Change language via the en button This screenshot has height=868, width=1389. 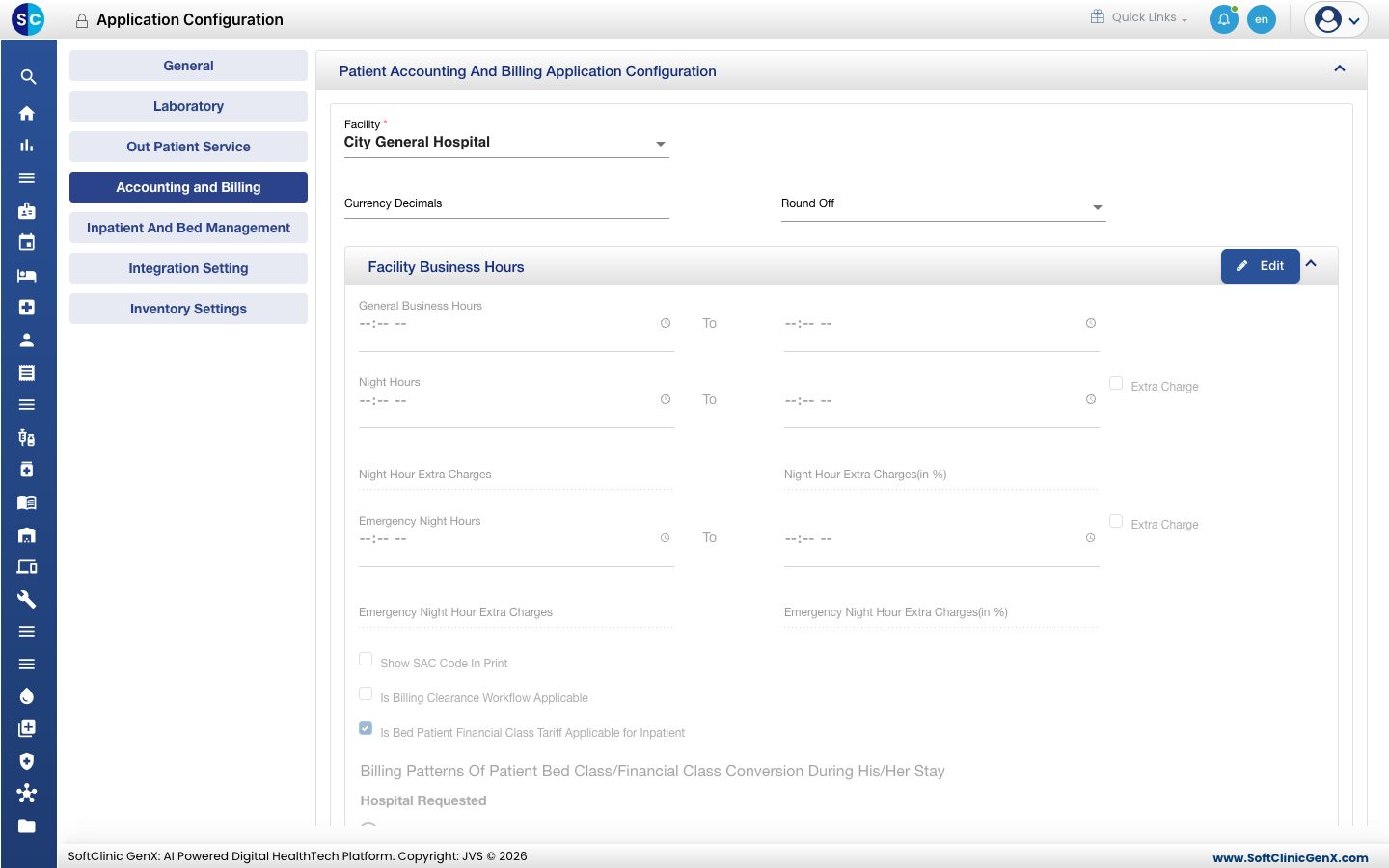pyautogui.click(x=1262, y=19)
